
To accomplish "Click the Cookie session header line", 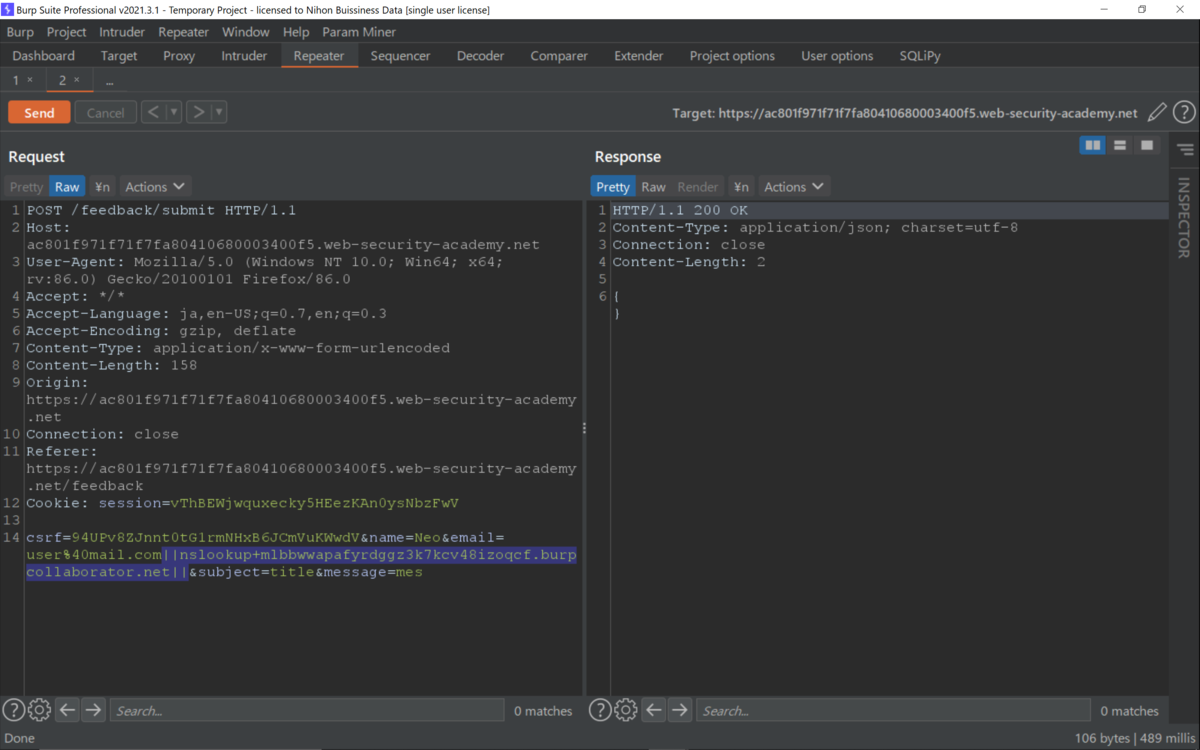I will click(x=243, y=503).
